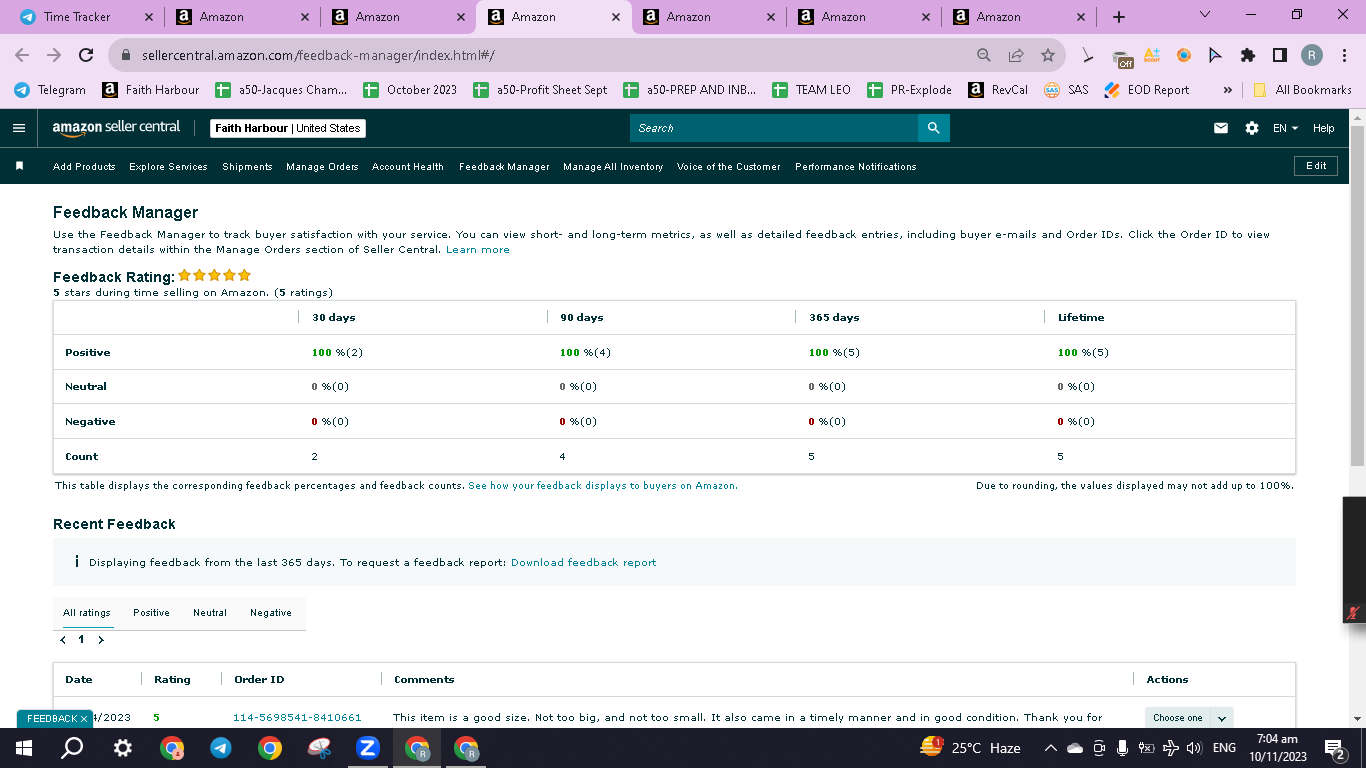Click the Learn more link
This screenshot has width=1366, height=768.
click(x=478, y=250)
